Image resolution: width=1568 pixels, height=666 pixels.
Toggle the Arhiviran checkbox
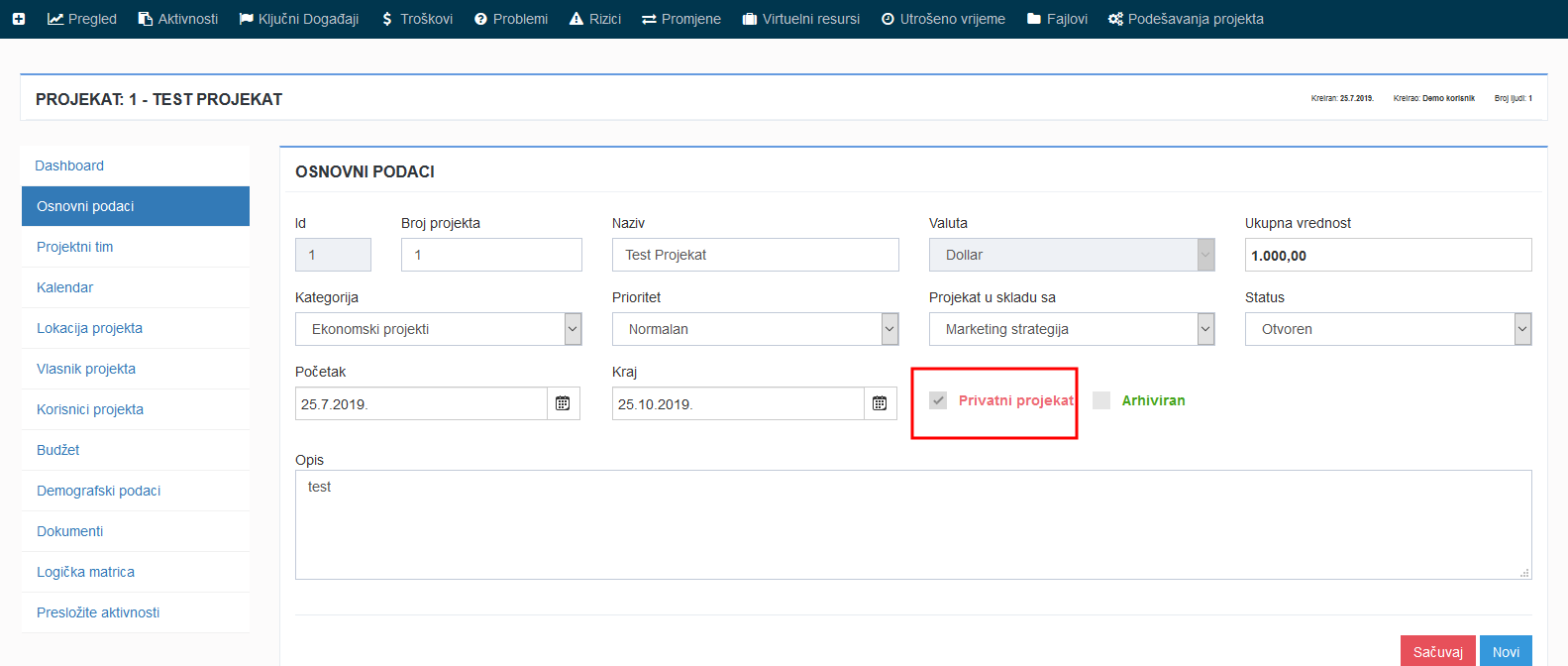point(1101,400)
